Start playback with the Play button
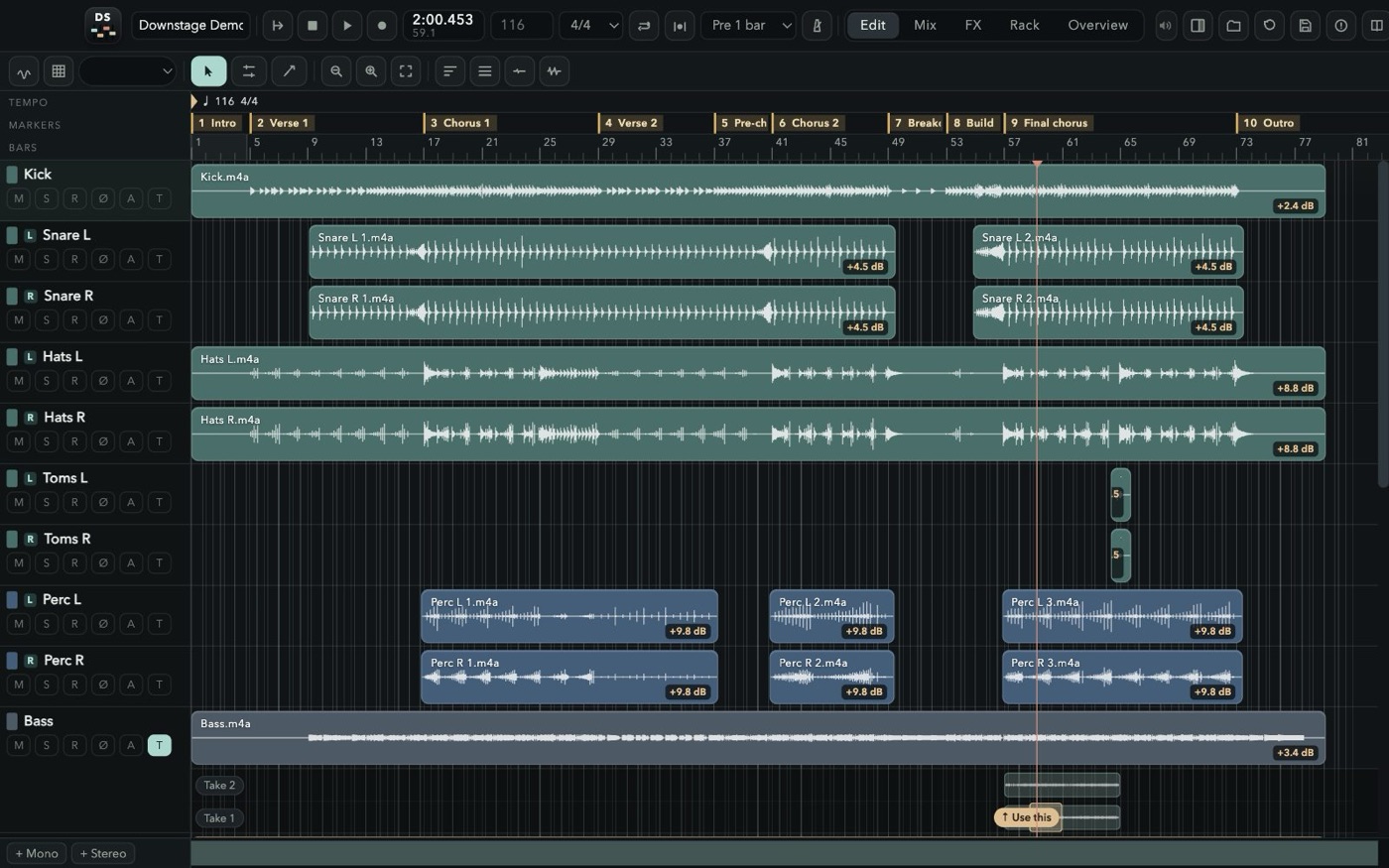The image size is (1389, 868). click(x=347, y=25)
